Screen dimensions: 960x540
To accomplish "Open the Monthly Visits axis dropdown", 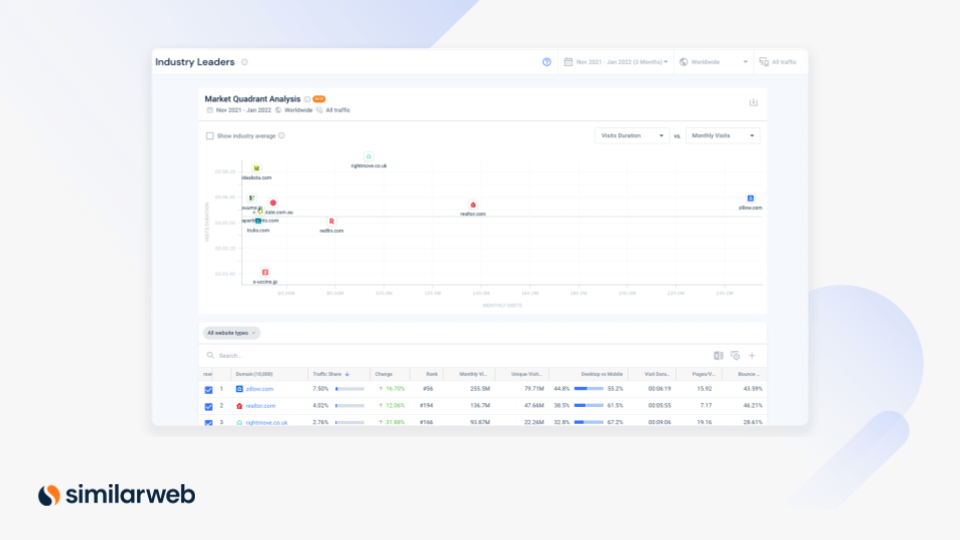I will (x=723, y=136).
